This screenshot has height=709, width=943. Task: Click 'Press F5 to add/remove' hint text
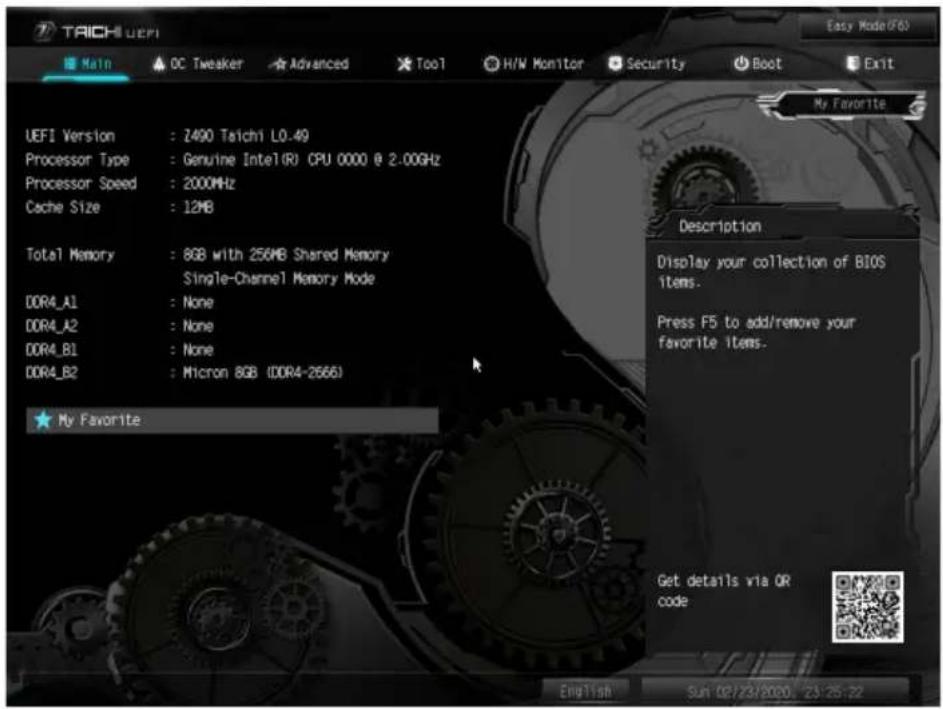pyautogui.click(x=756, y=333)
